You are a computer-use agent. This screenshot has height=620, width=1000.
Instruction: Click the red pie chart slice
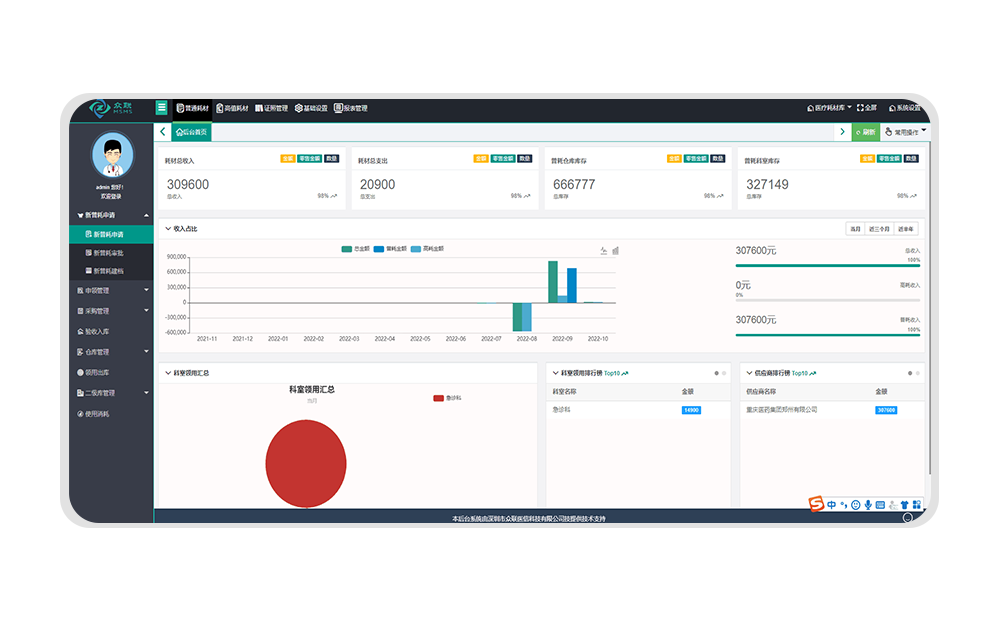click(305, 463)
